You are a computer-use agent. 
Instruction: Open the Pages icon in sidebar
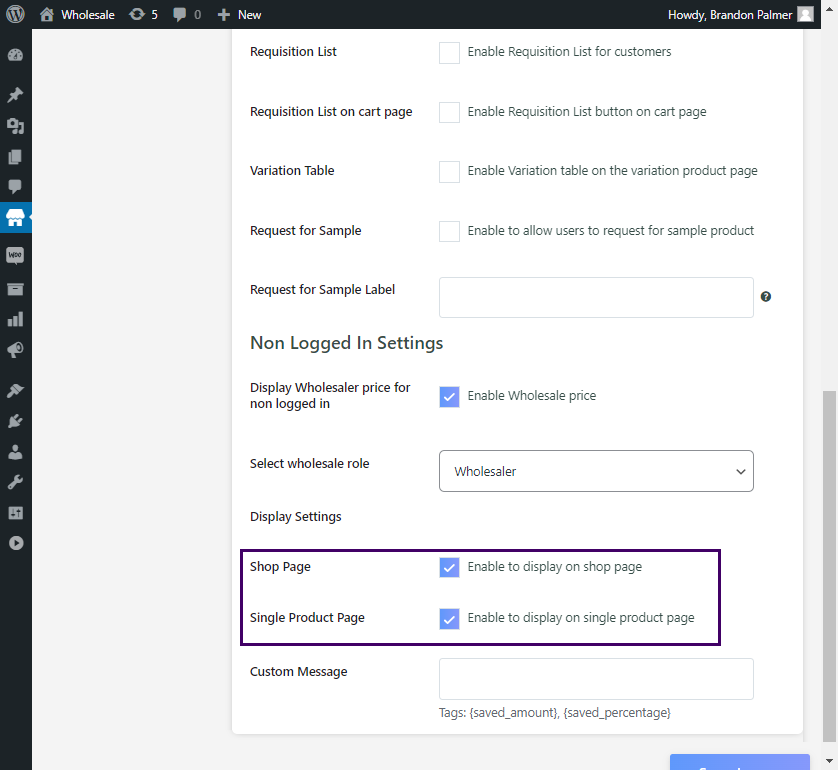[x=15, y=157]
